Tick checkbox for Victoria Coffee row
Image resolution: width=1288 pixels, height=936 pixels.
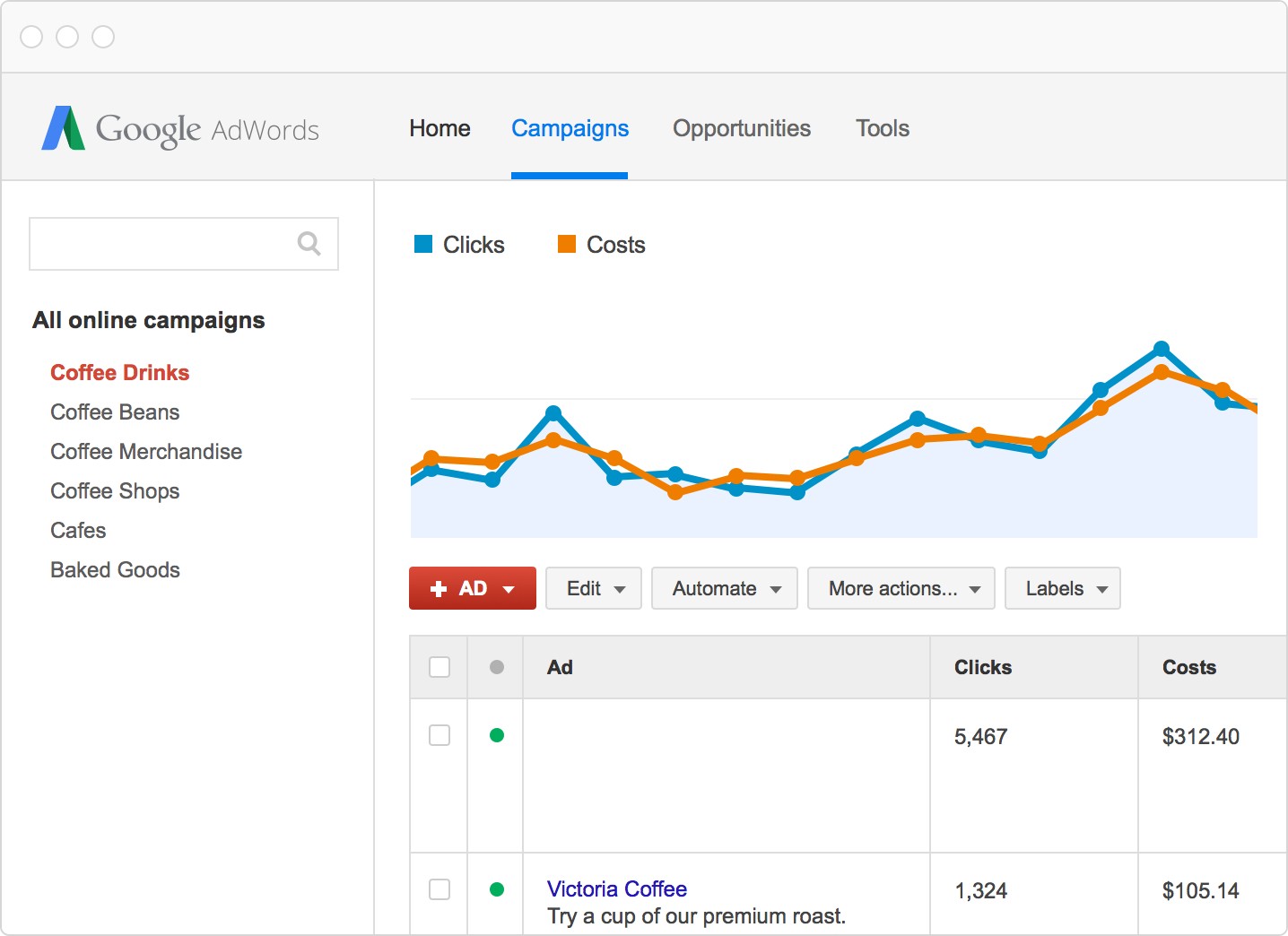[439, 889]
